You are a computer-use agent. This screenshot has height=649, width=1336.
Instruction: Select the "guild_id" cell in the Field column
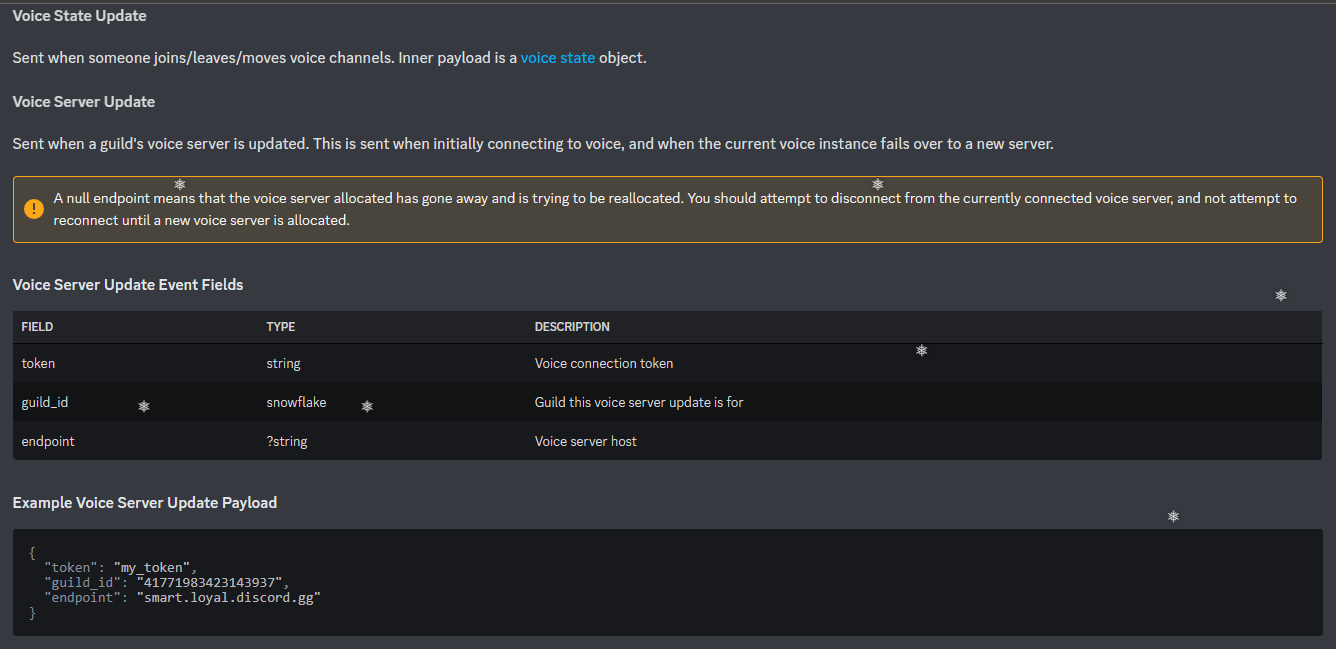[x=45, y=402]
